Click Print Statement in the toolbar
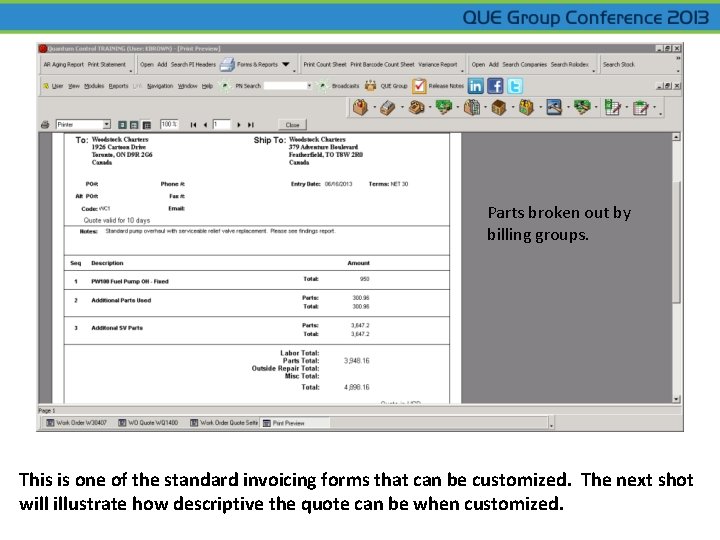 click(107, 64)
